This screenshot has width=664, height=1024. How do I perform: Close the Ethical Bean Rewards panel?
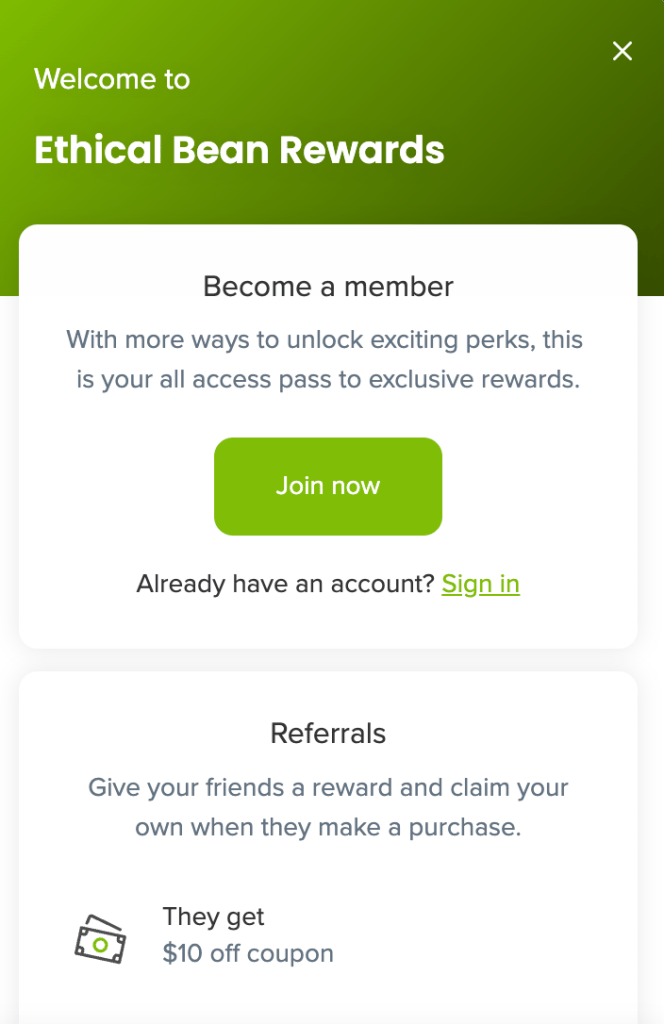(622, 51)
